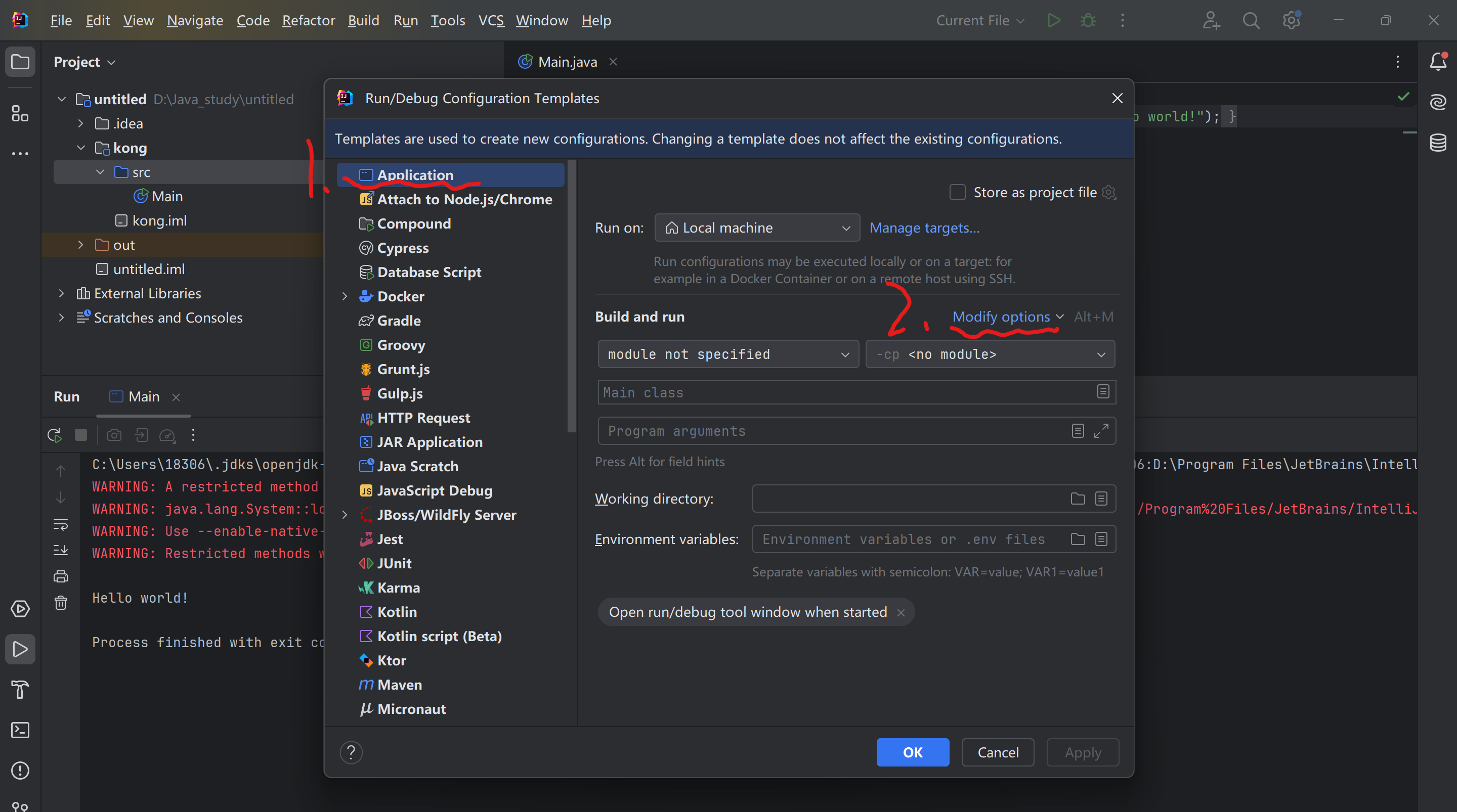This screenshot has width=1457, height=812.
Task: Click the Run play button in toolbar
Action: tap(1053, 20)
